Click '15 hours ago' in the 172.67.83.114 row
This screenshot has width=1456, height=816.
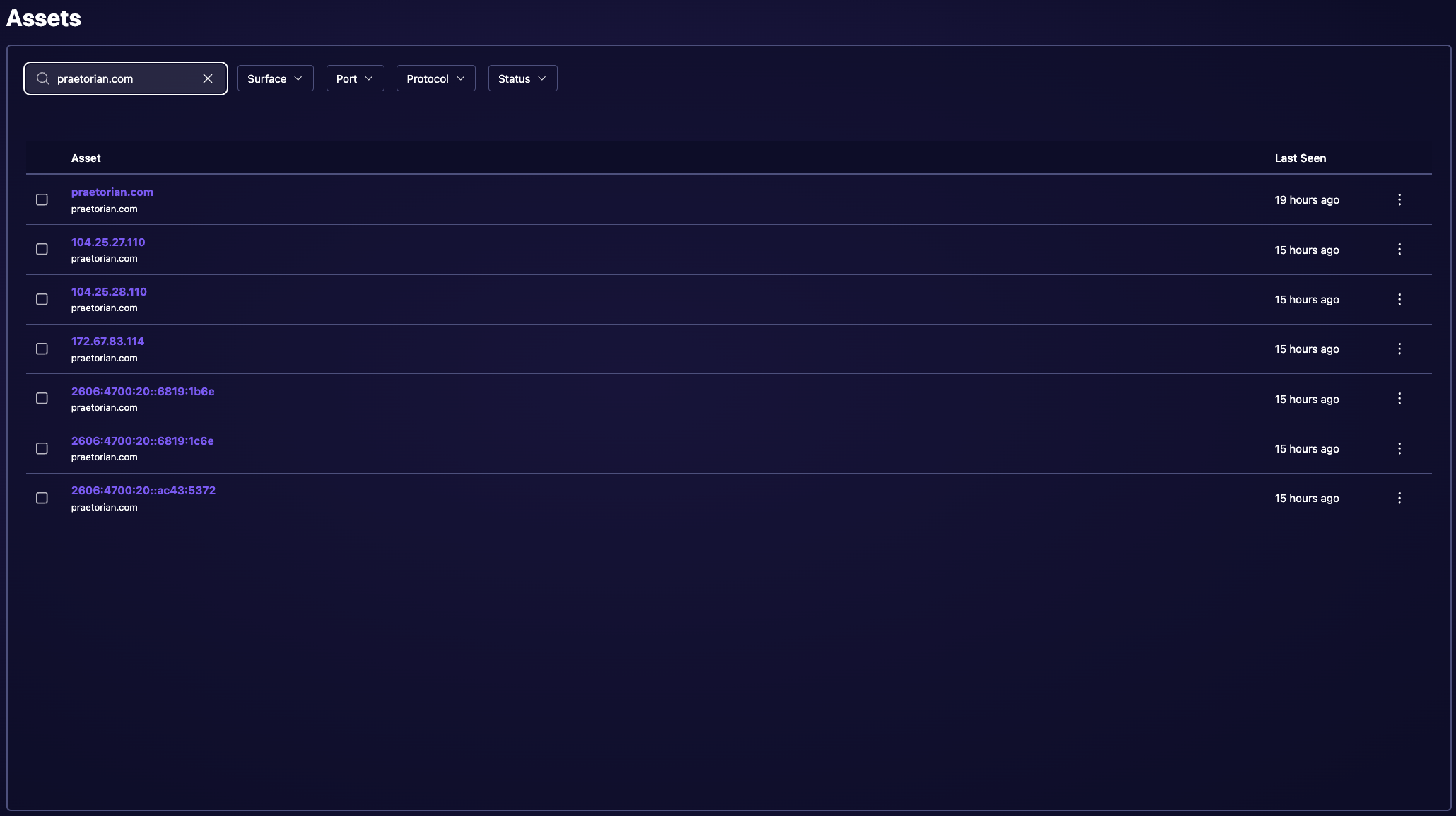point(1307,349)
